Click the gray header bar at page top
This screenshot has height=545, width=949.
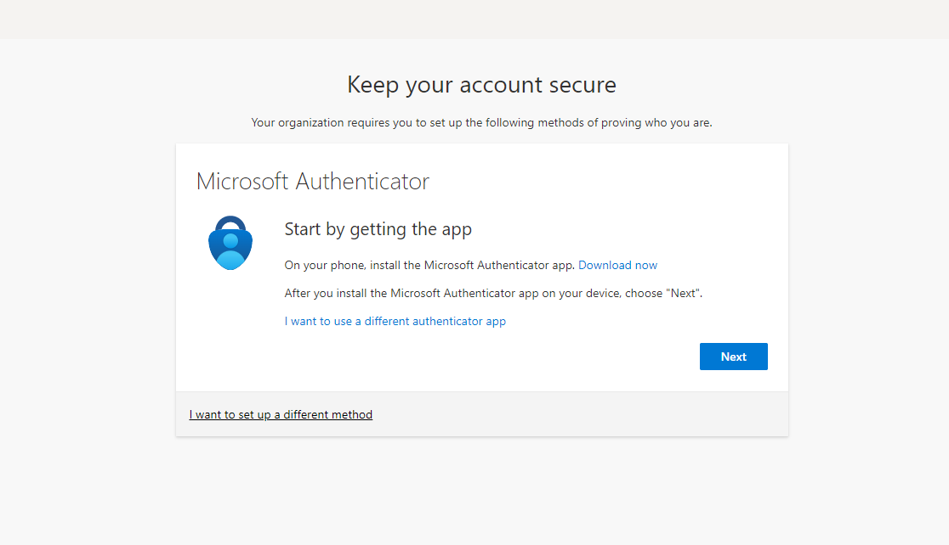pos(474,19)
